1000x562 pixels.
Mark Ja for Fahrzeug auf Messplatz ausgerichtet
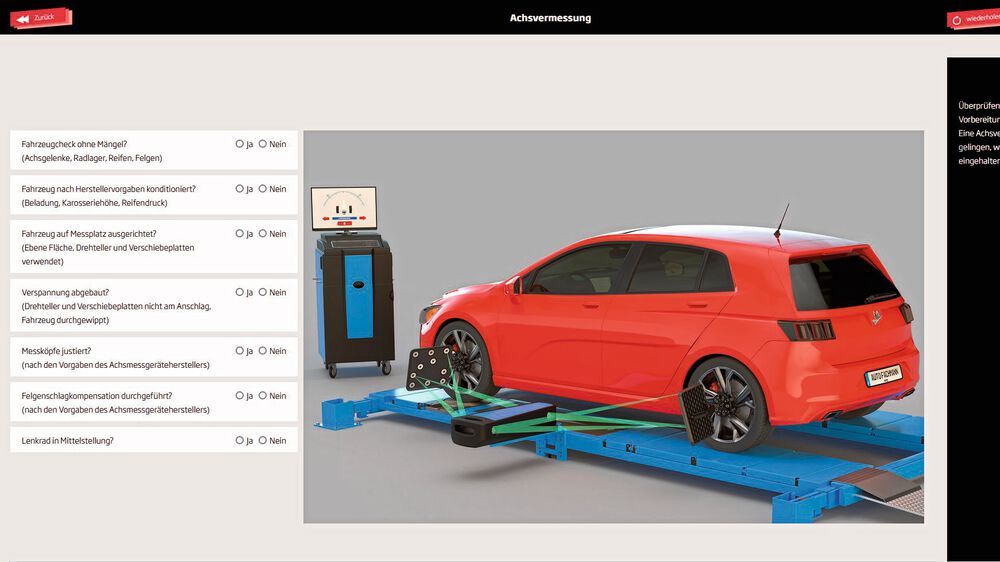point(240,234)
